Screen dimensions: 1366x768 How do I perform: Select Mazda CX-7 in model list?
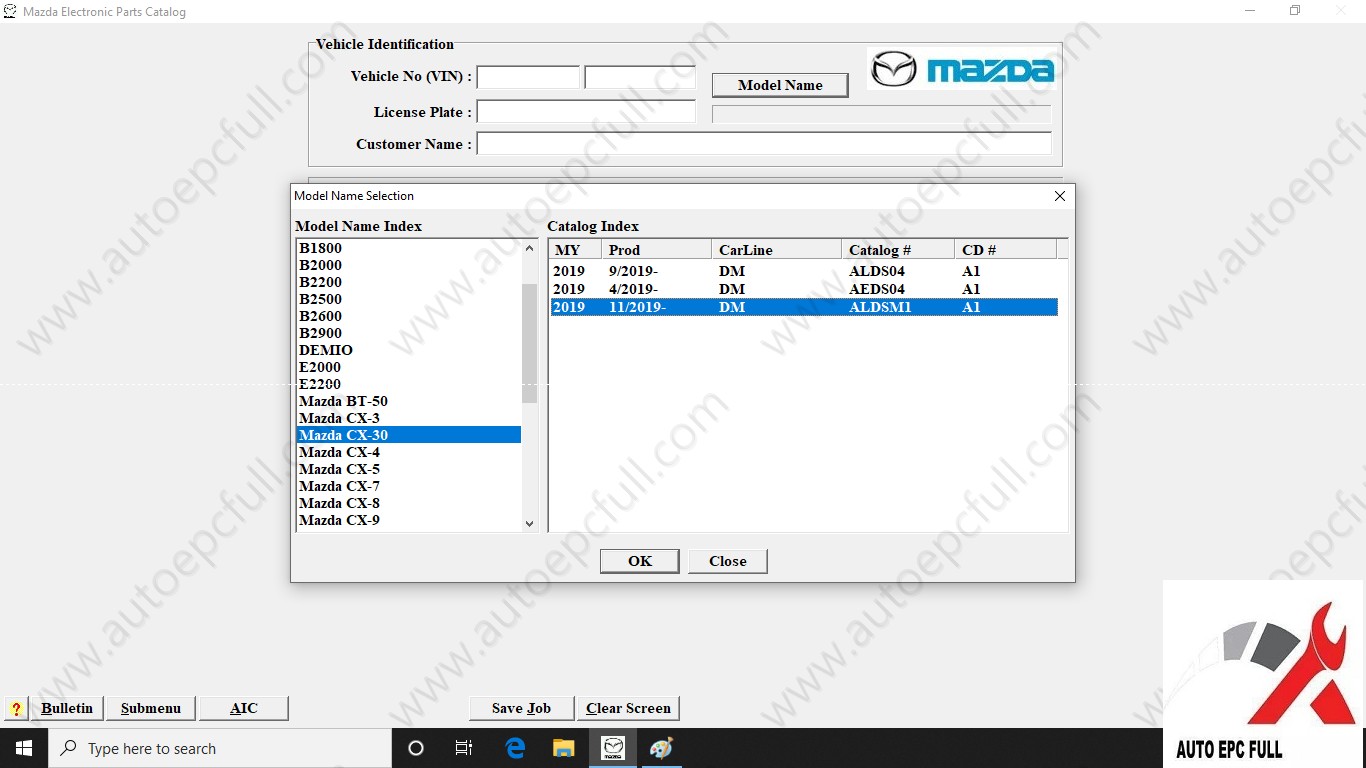pyautogui.click(x=409, y=486)
